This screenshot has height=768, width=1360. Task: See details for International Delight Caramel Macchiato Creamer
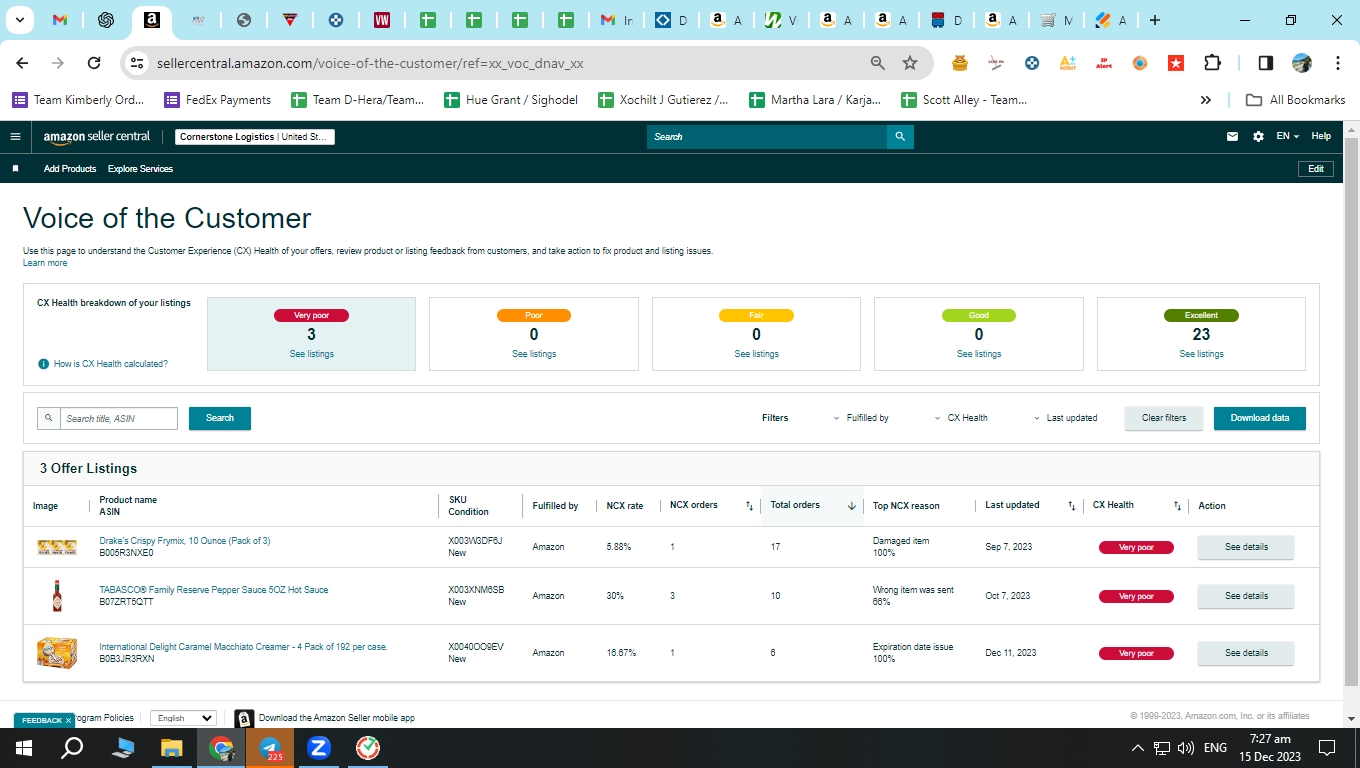[x=1246, y=653]
